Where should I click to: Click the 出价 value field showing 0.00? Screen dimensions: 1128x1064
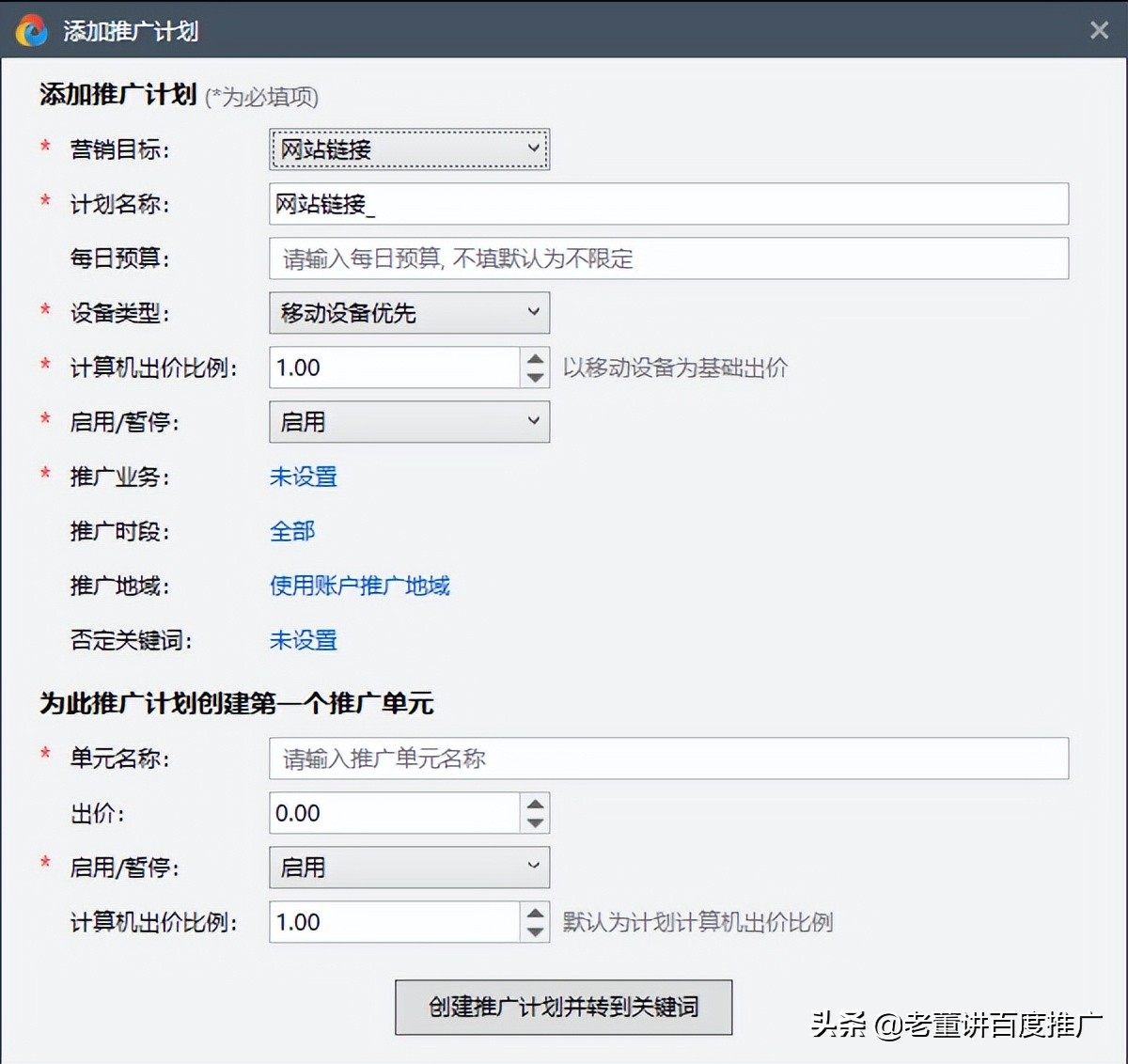[395, 812]
